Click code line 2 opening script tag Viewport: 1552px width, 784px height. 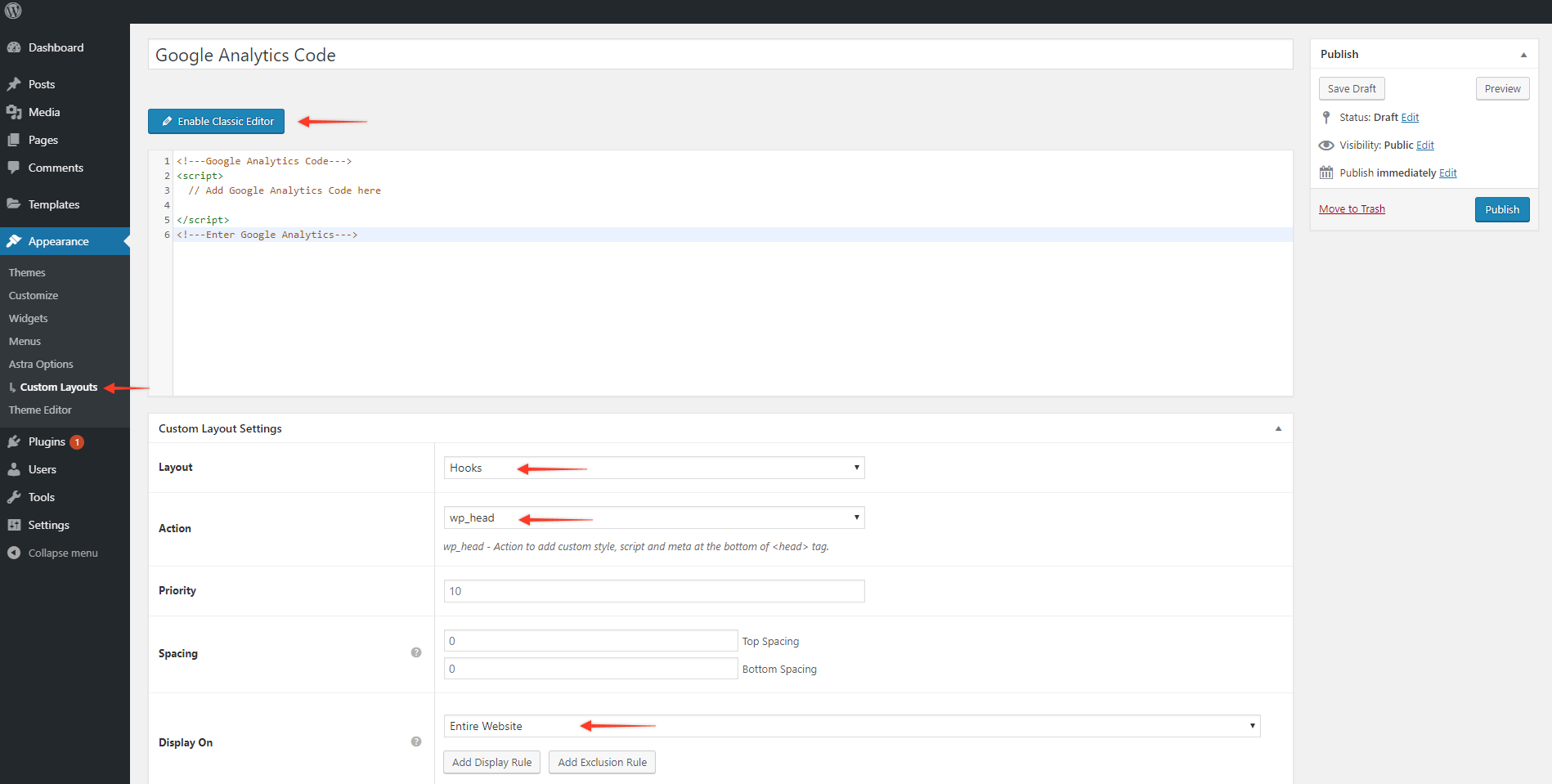200,176
